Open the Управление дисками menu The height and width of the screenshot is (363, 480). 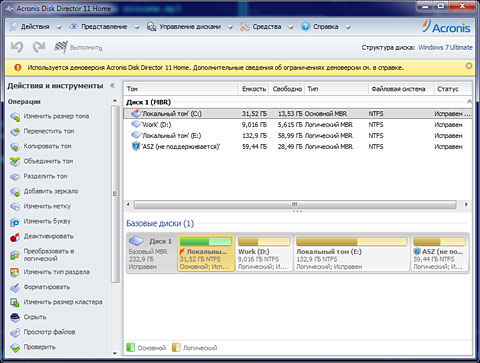[190, 27]
